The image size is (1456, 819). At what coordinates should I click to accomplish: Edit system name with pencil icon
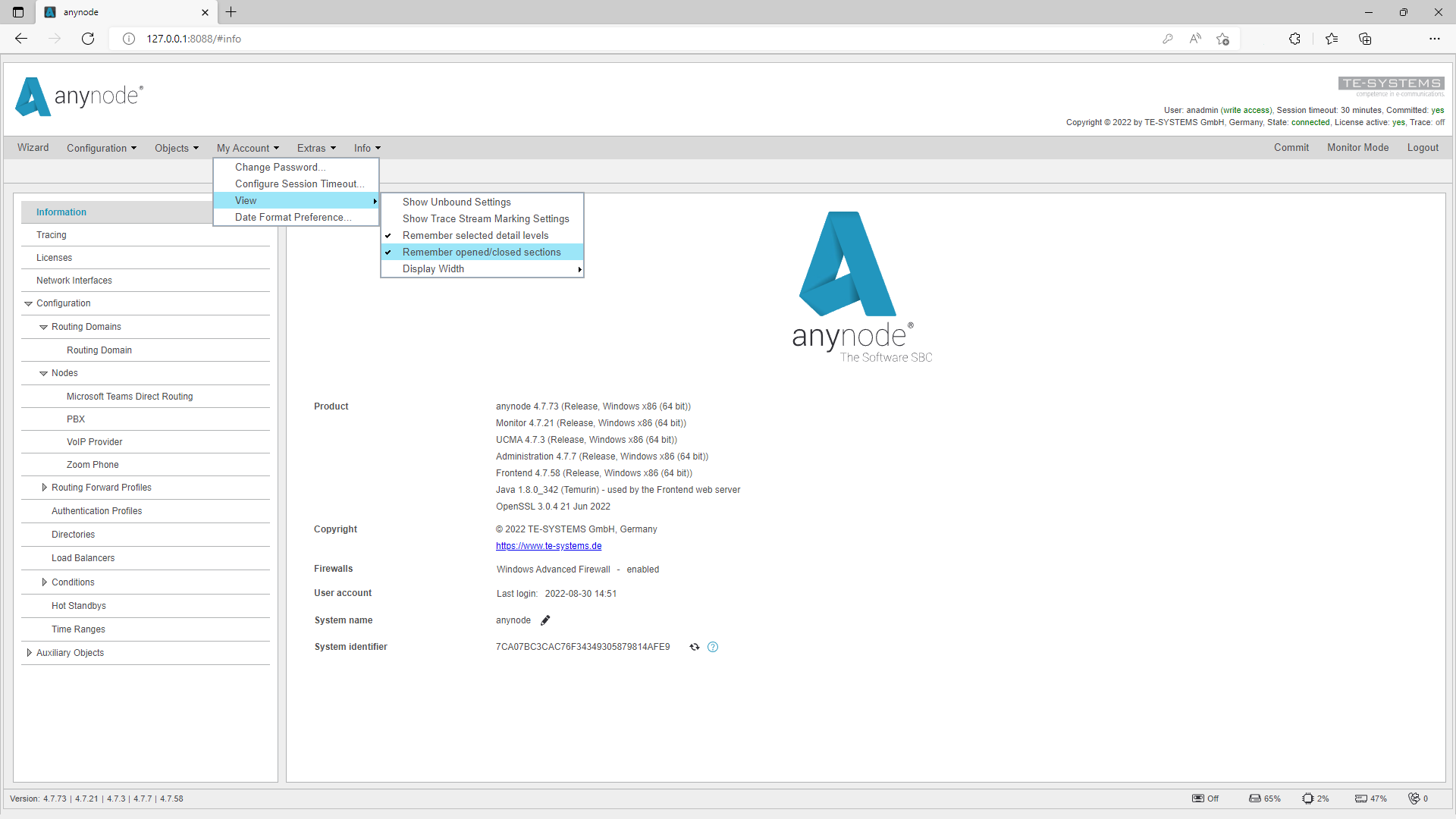545,620
